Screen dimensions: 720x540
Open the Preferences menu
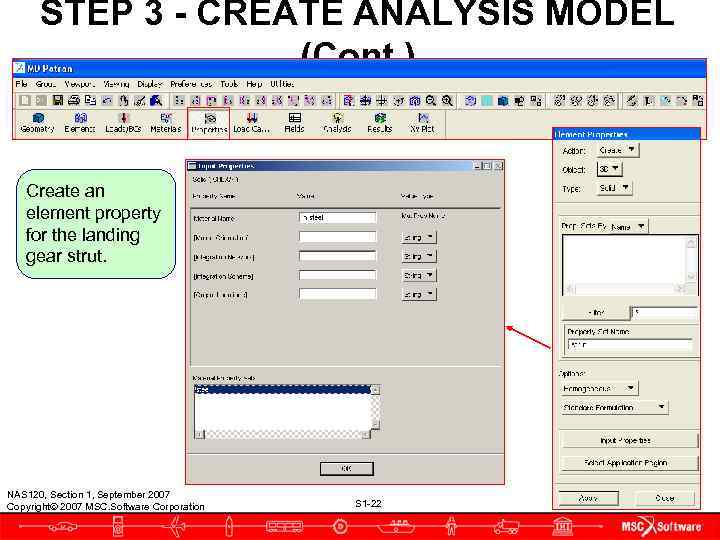coord(191,84)
